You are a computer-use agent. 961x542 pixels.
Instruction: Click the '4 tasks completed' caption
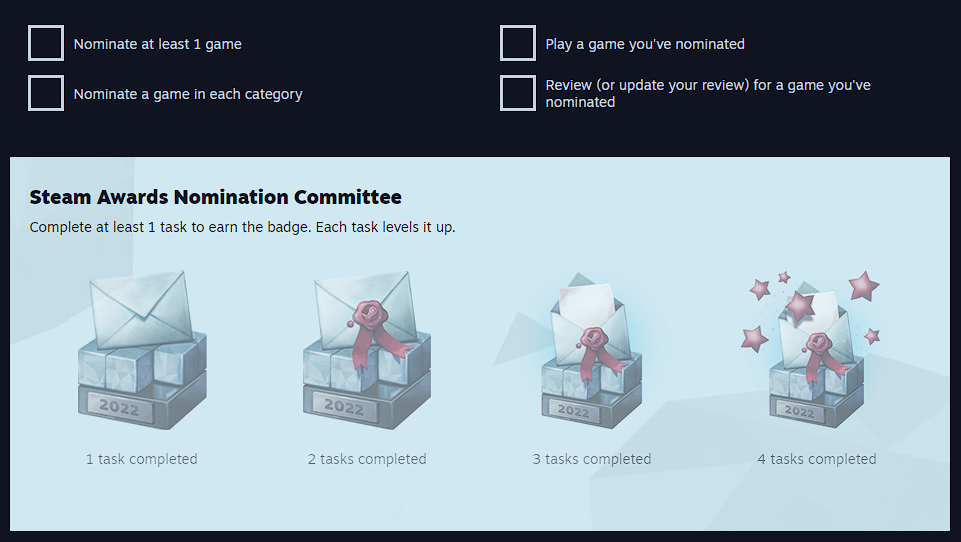817,459
